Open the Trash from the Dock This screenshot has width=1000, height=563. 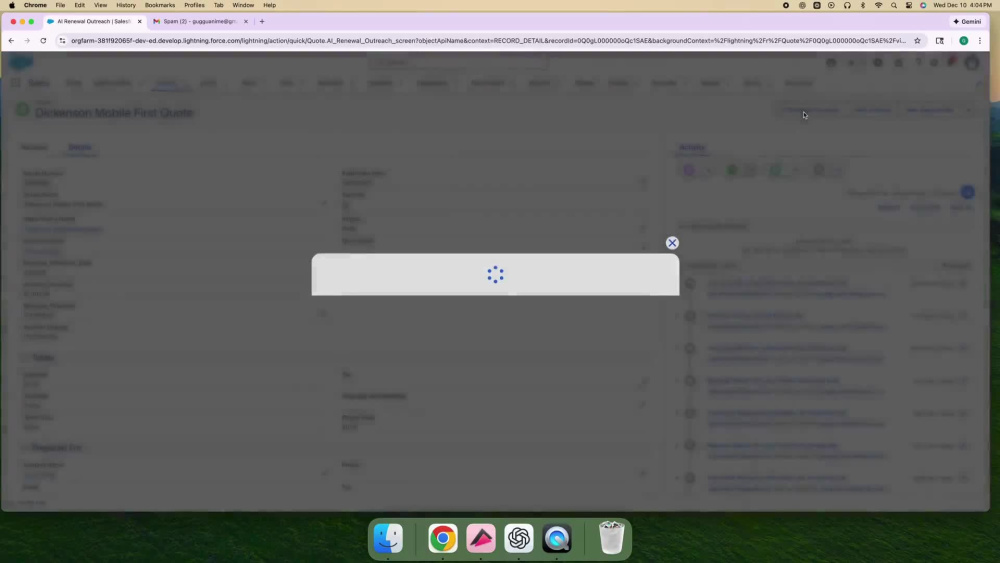point(611,538)
